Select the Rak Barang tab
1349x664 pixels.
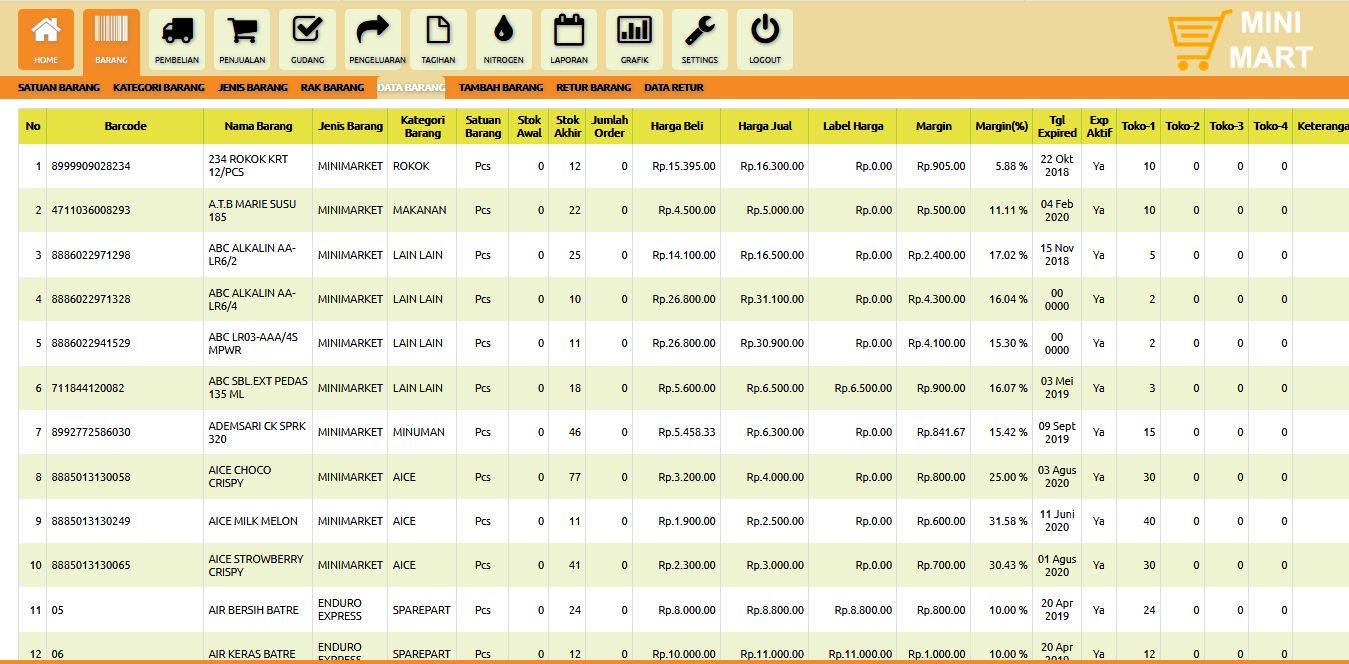tap(332, 88)
